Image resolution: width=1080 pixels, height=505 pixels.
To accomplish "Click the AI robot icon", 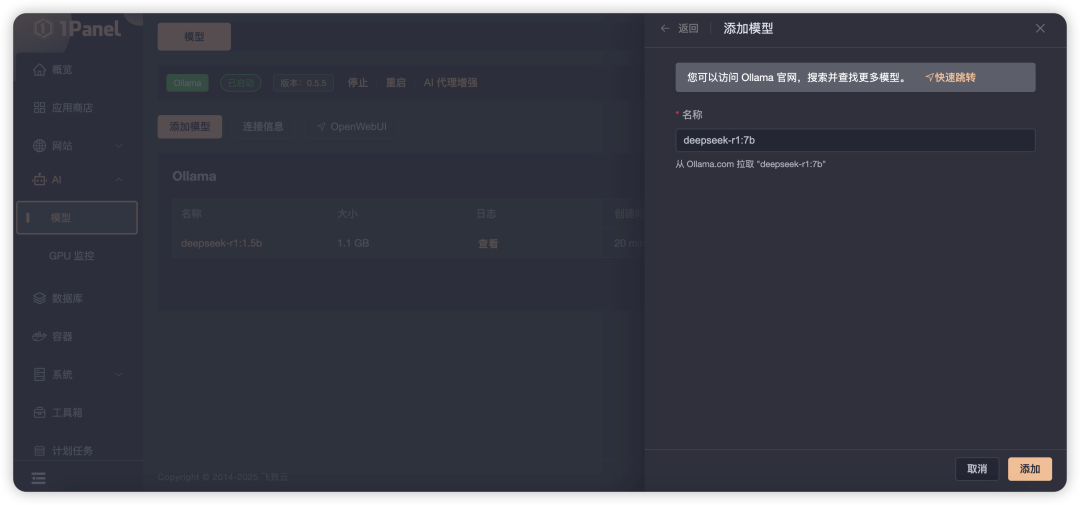I will tap(39, 180).
